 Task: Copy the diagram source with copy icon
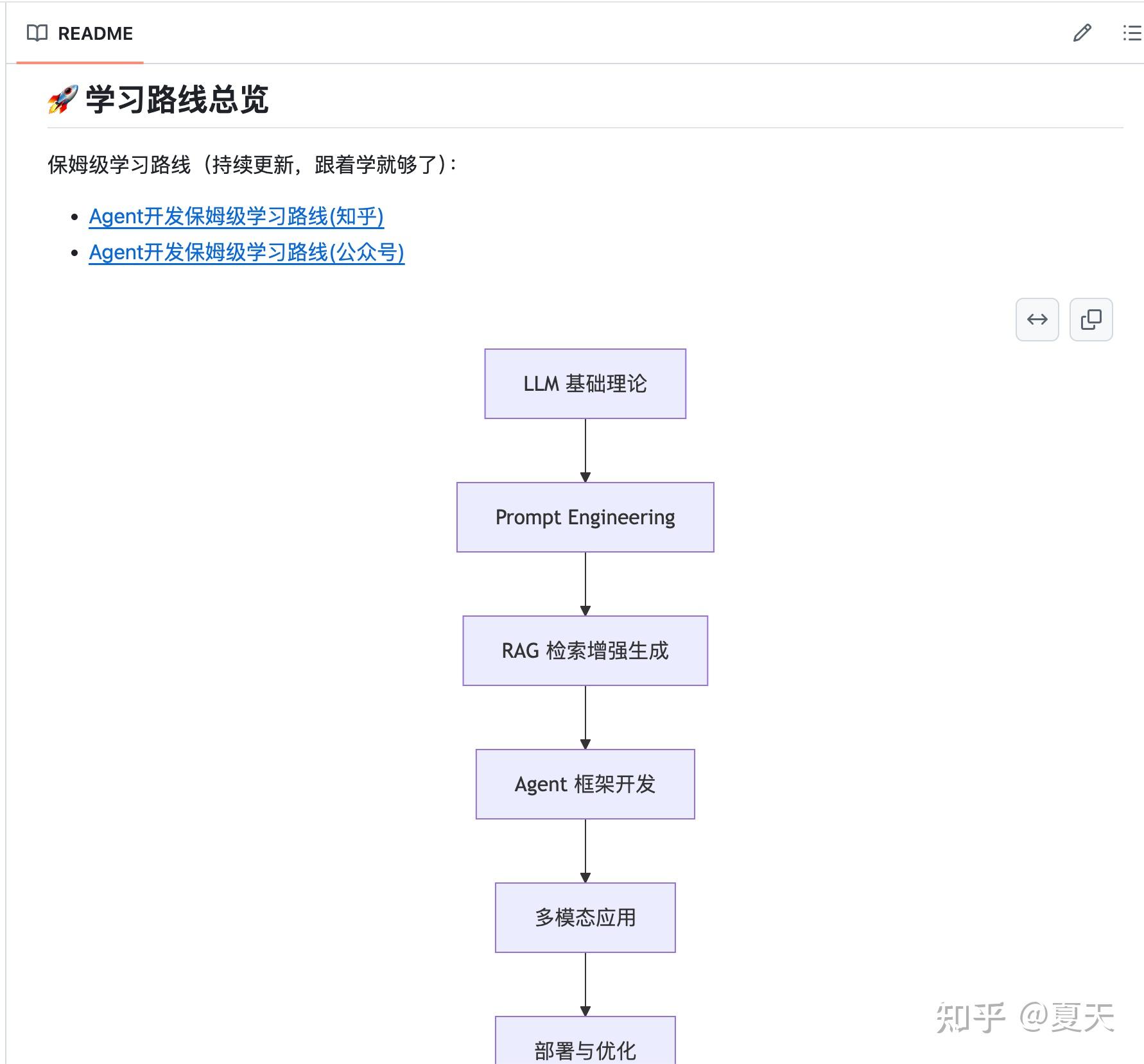[1091, 319]
